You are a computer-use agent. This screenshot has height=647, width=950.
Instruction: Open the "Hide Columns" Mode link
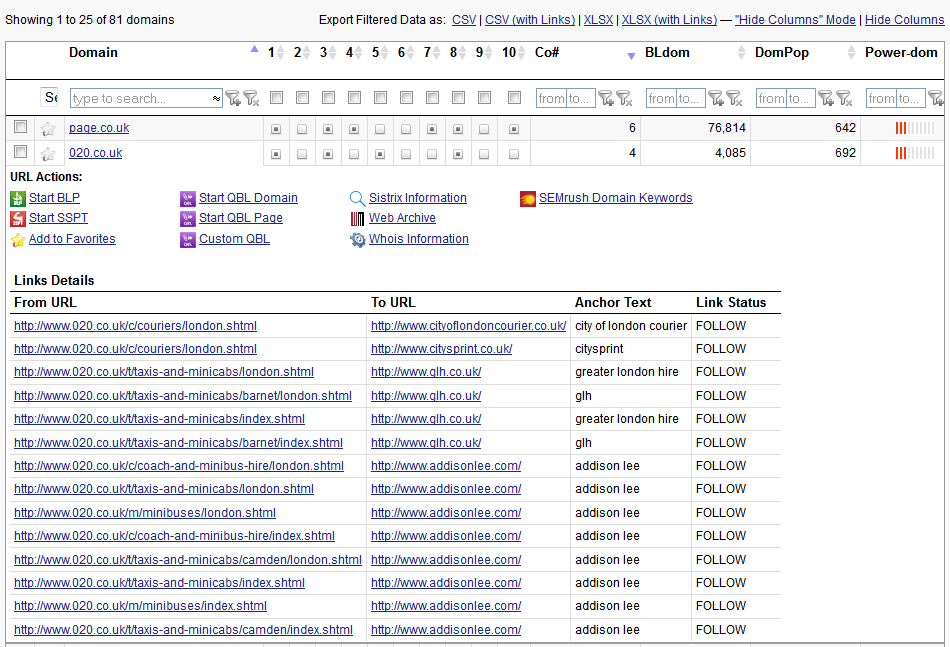[796, 20]
